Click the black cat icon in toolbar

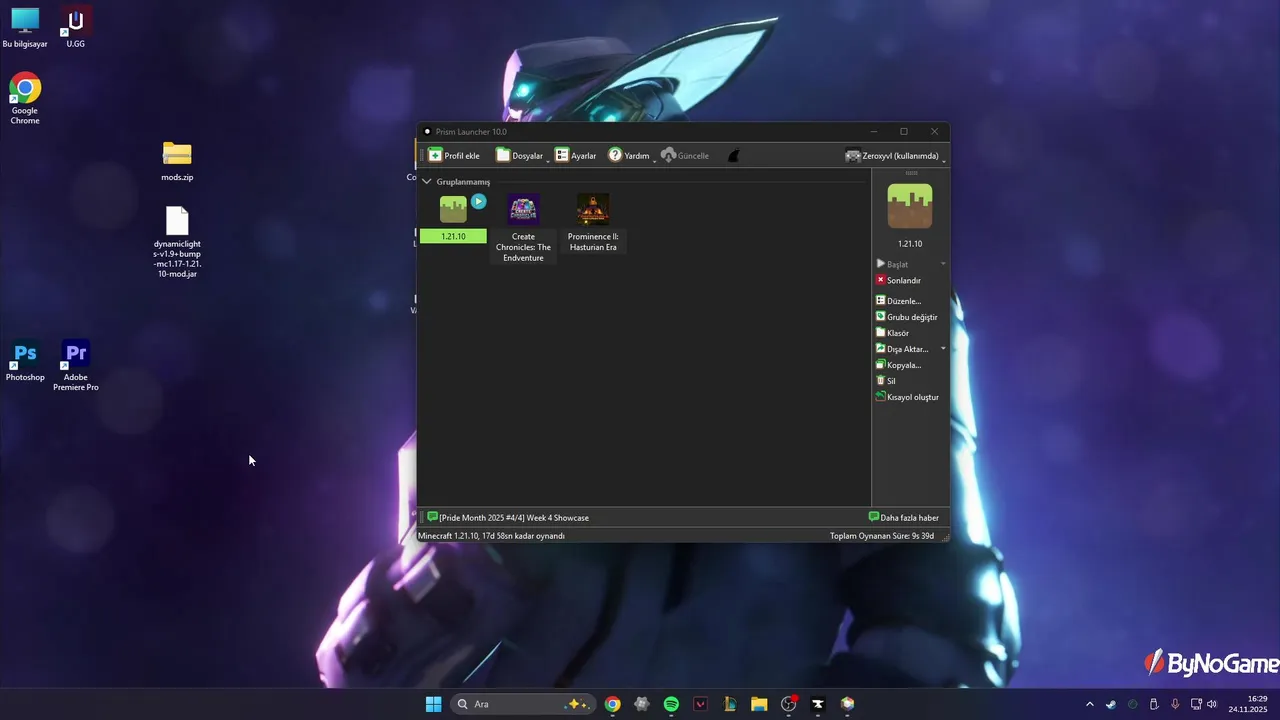[733, 155]
